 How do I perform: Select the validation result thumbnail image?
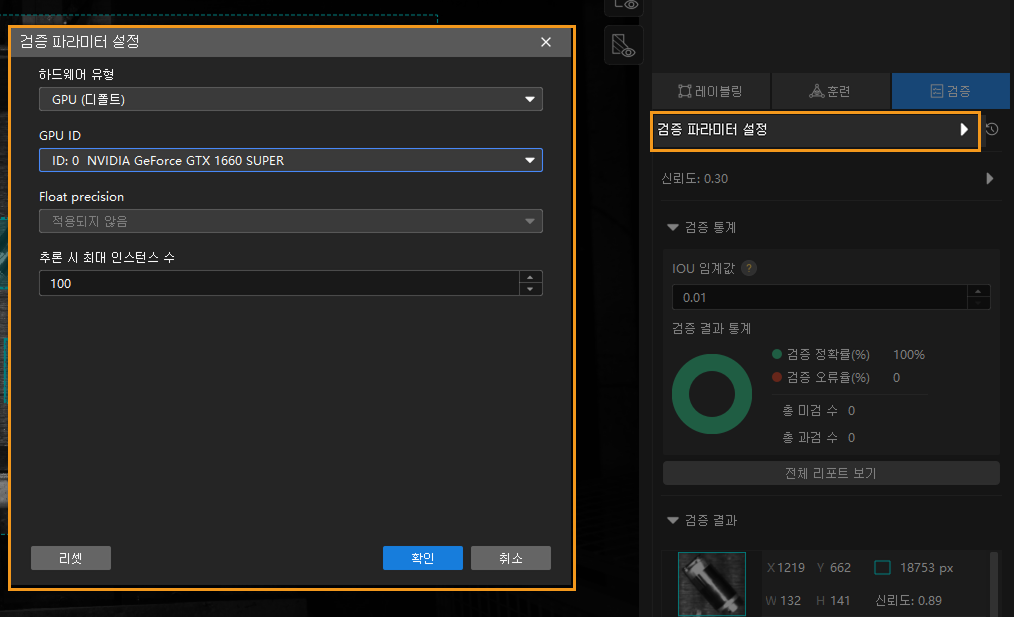711,584
